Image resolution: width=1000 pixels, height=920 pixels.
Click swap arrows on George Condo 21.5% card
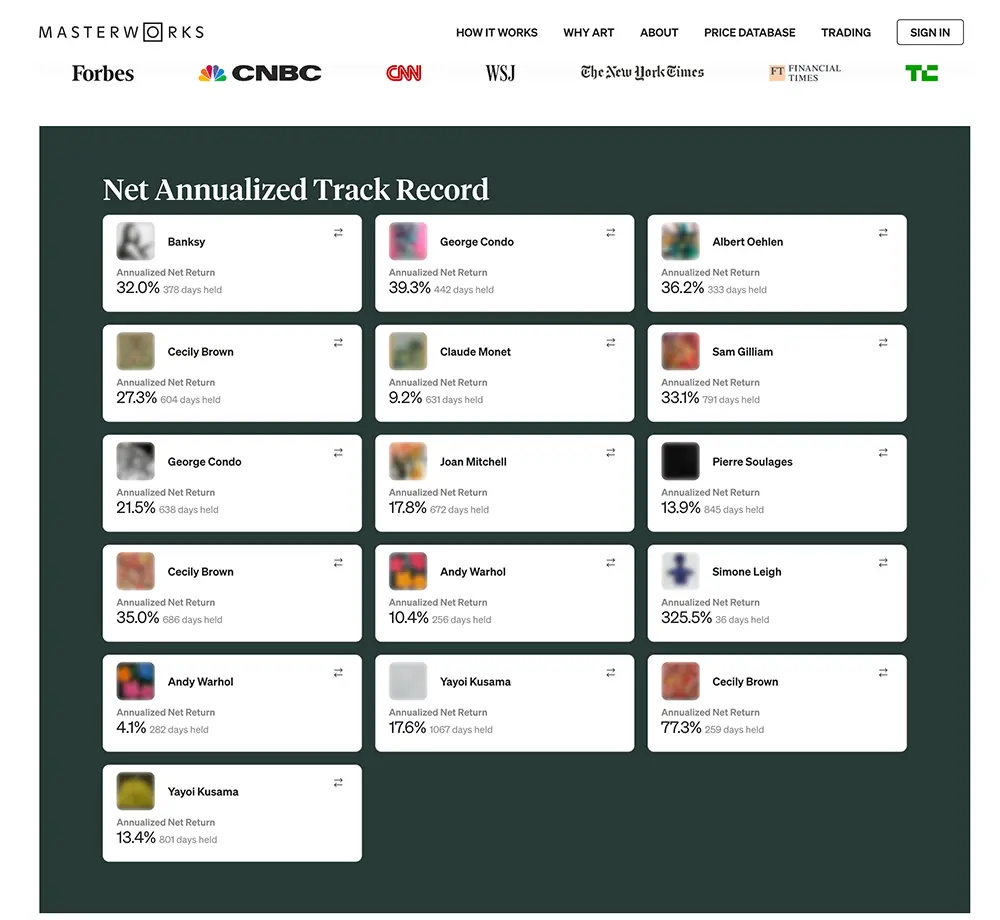click(338, 453)
